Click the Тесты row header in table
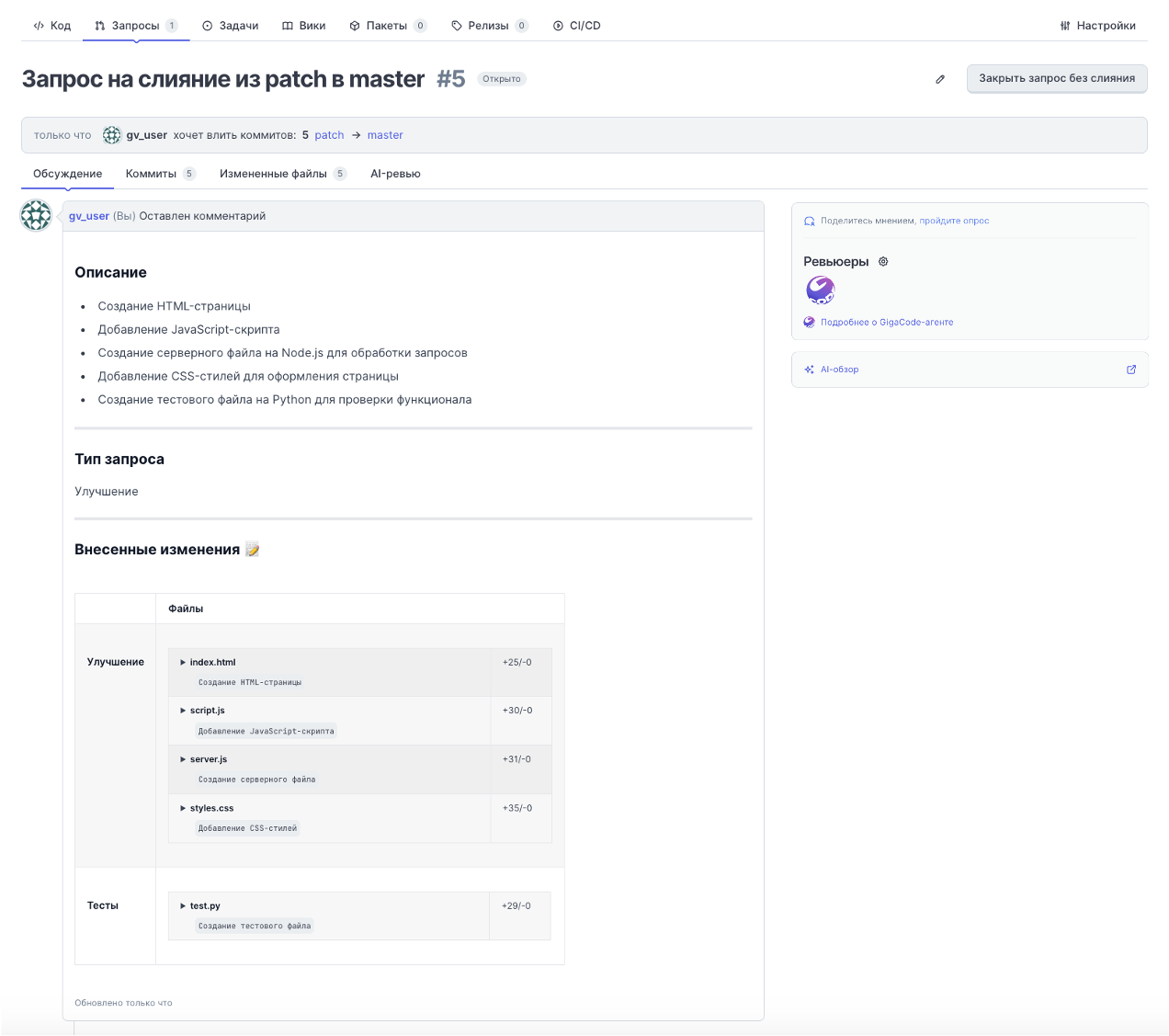The height and width of the screenshot is (1036, 1169). 103,905
